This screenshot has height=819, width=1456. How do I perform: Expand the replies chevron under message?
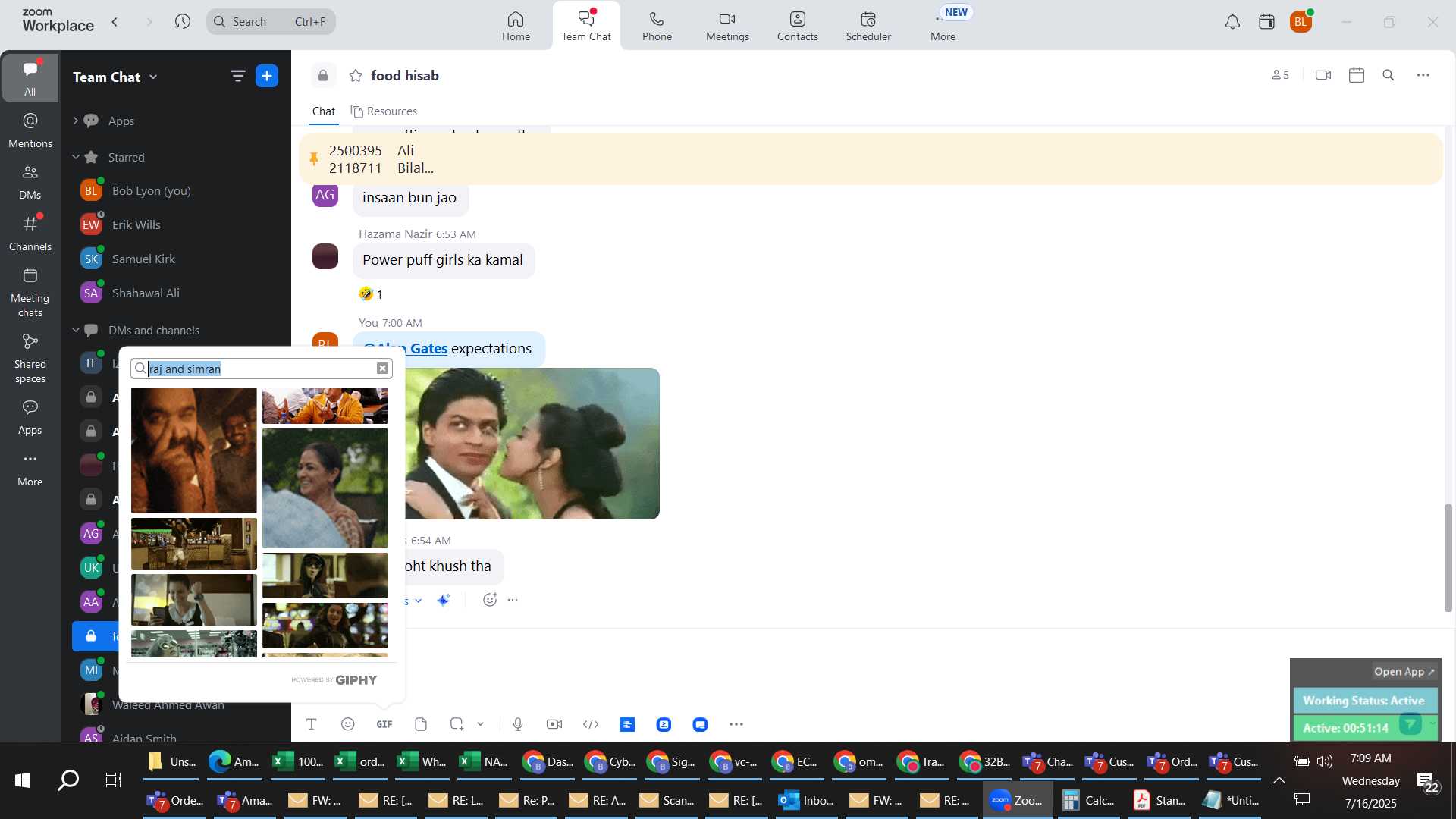point(418,601)
